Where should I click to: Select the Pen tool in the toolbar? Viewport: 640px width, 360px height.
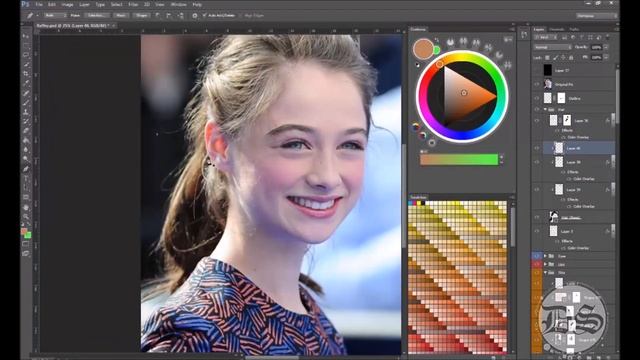pyautogui.click(x=26, y=169)
